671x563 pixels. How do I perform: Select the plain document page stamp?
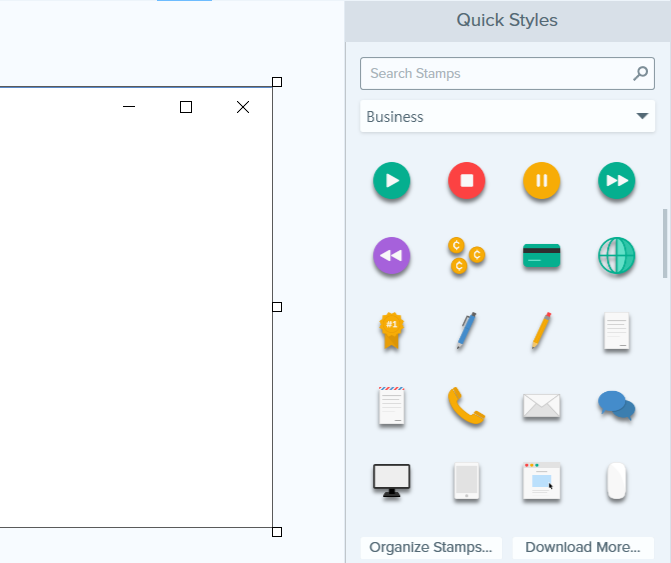click(617, 331)
